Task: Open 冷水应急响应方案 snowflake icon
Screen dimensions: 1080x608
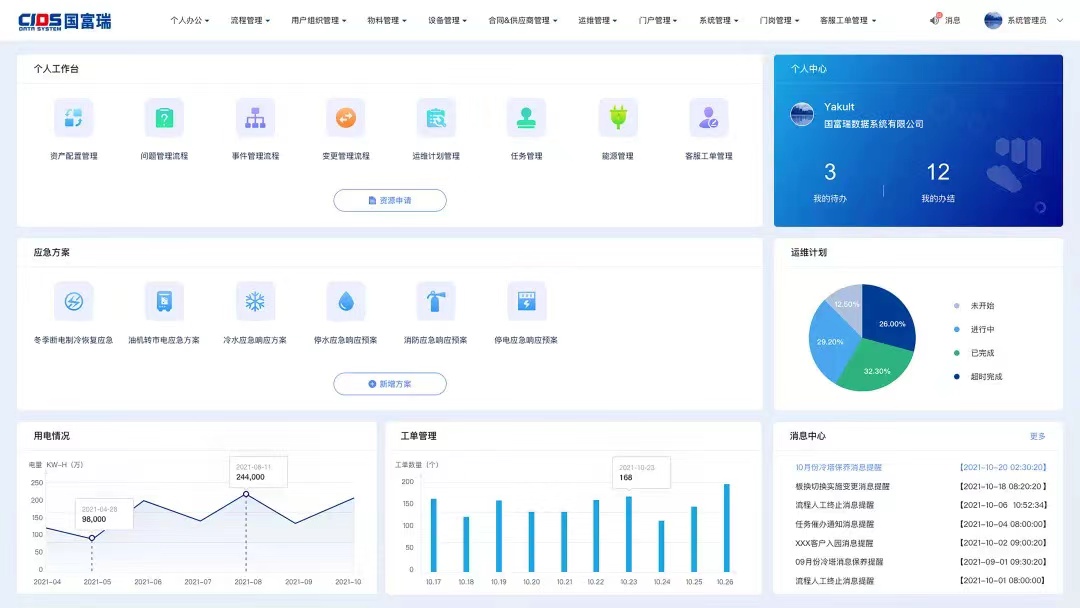Action: pos(255,301)
